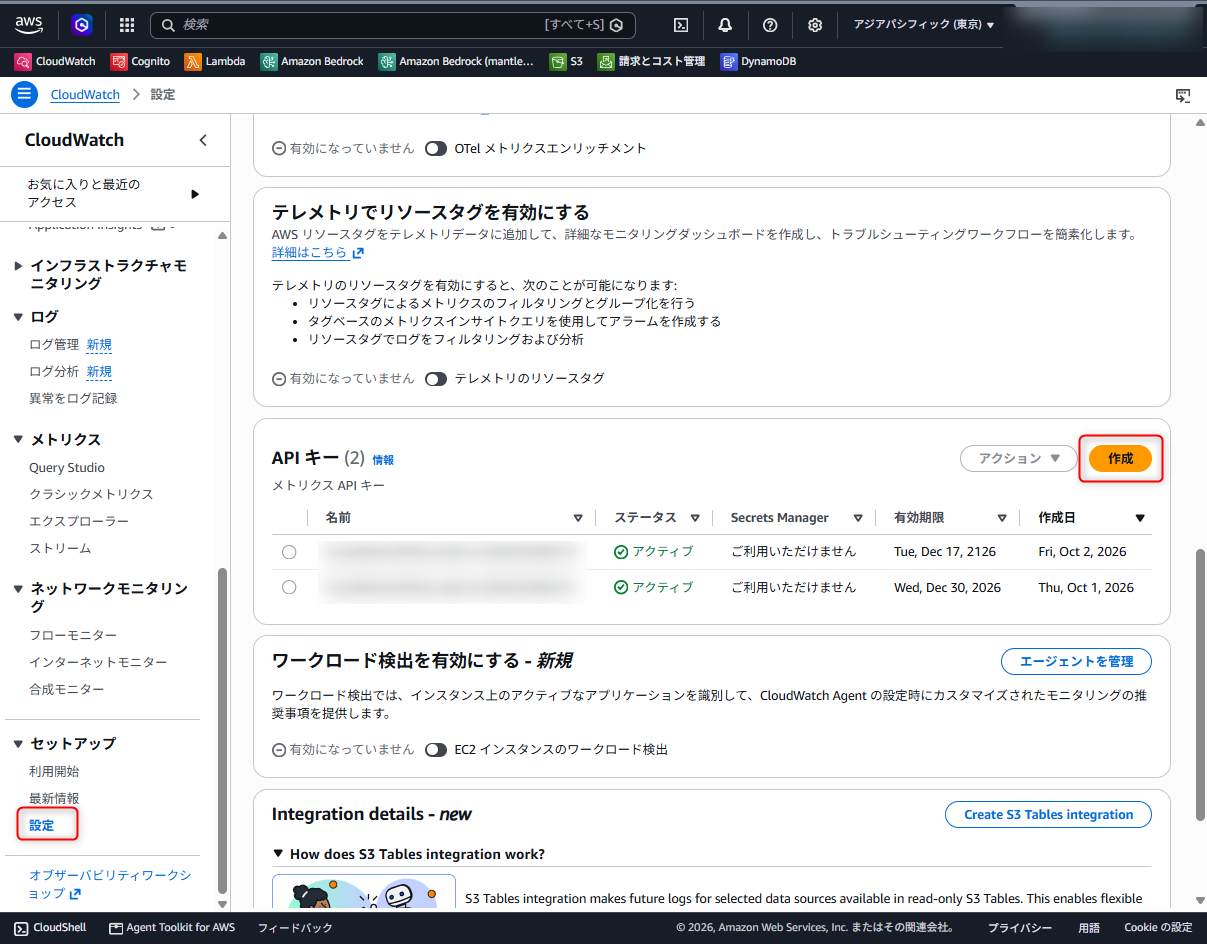
Task: Open フィードバック in footer
Action: tap(295, 927)
